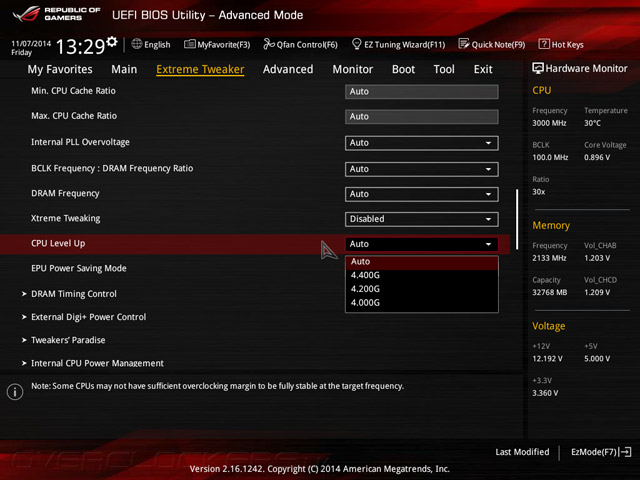Click the settings list scrollbar
Viewport: 640px width, 480px height.
(x=517, y=219)
